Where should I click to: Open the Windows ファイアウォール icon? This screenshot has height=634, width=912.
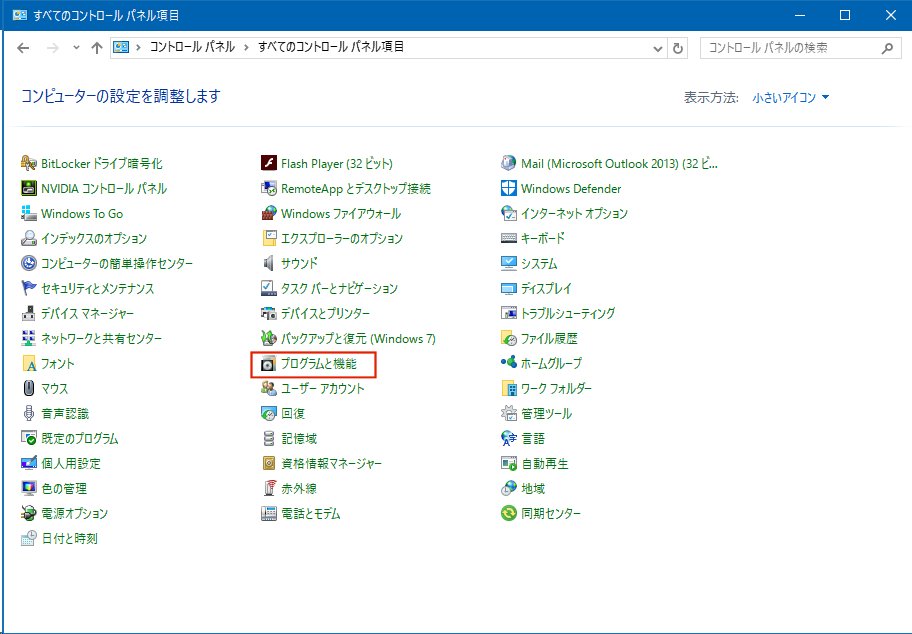pos(269,213)
